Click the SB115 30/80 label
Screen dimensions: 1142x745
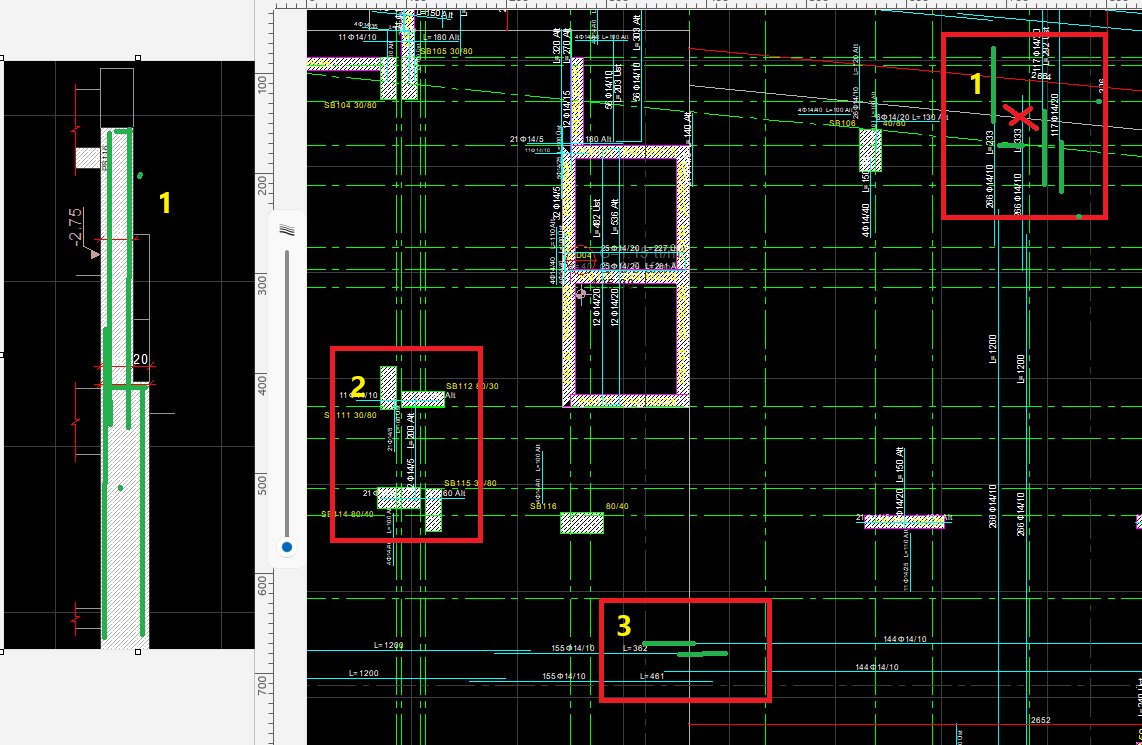click(470, 484)
